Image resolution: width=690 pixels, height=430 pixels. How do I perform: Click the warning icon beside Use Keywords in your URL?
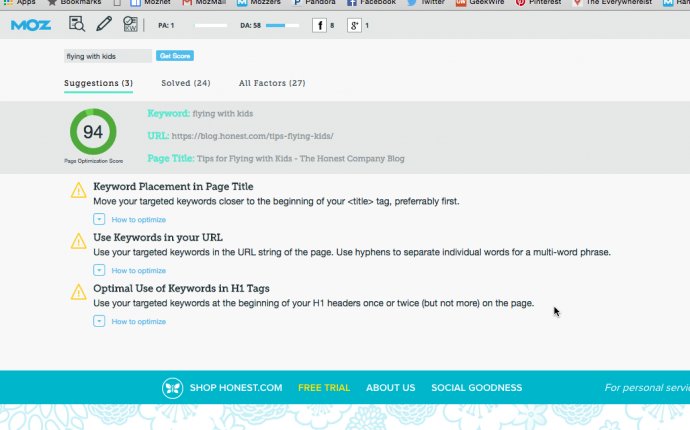click(x=79, y=241)
